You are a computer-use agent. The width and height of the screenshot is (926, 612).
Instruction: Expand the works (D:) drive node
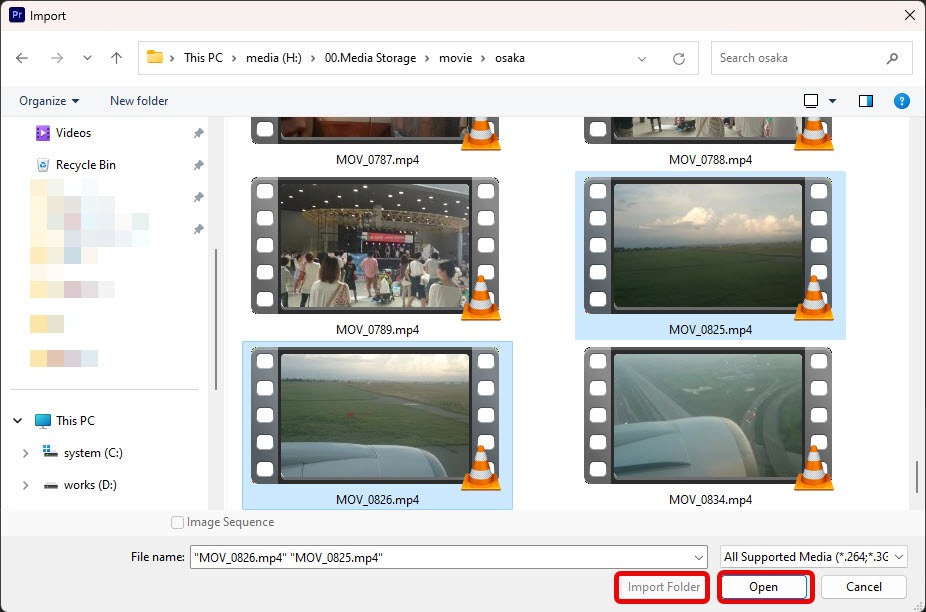pyautogui.click(x=25, y=485)
